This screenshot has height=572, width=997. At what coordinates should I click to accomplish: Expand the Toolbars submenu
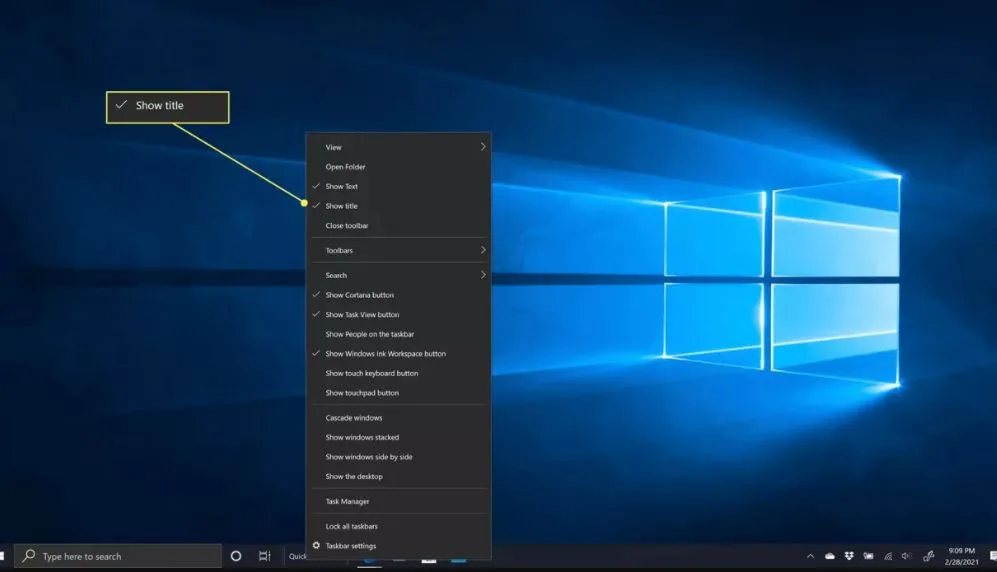[x=399, y=250]
